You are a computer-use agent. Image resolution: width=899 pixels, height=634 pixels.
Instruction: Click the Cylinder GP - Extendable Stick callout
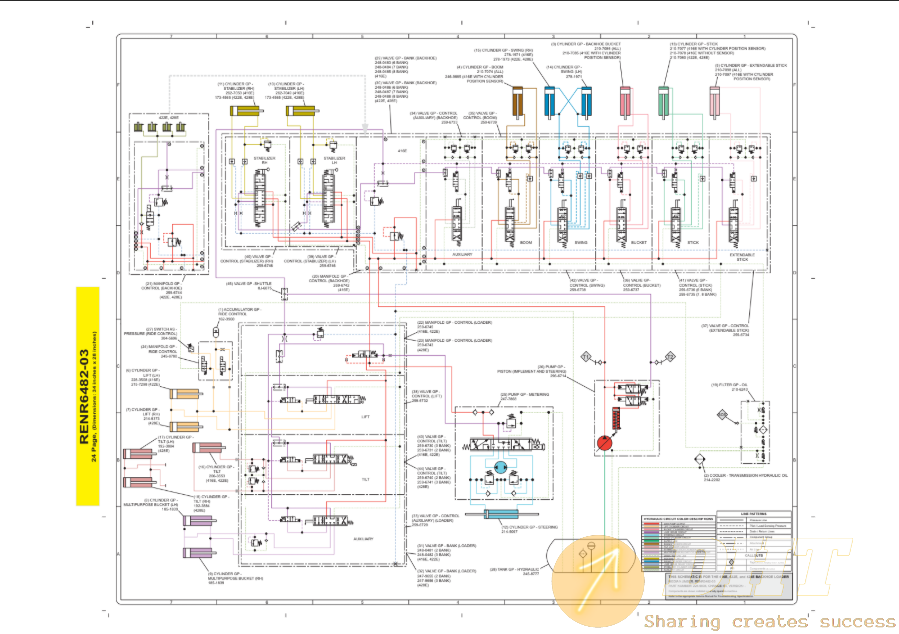click(x=751, y=72)
